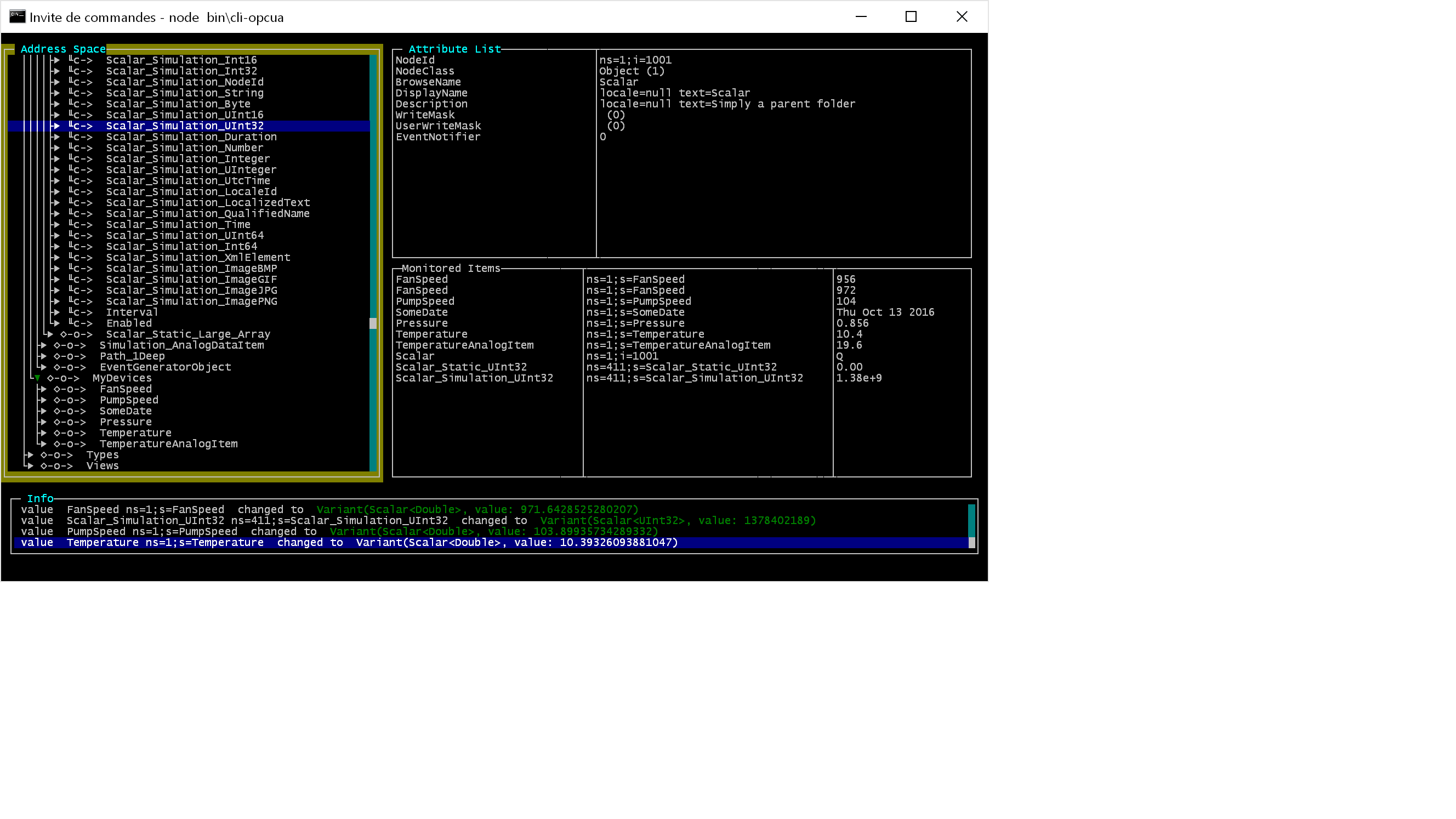
Task: Expand the Views folder arrow
Action: click(x=31, y=467)
